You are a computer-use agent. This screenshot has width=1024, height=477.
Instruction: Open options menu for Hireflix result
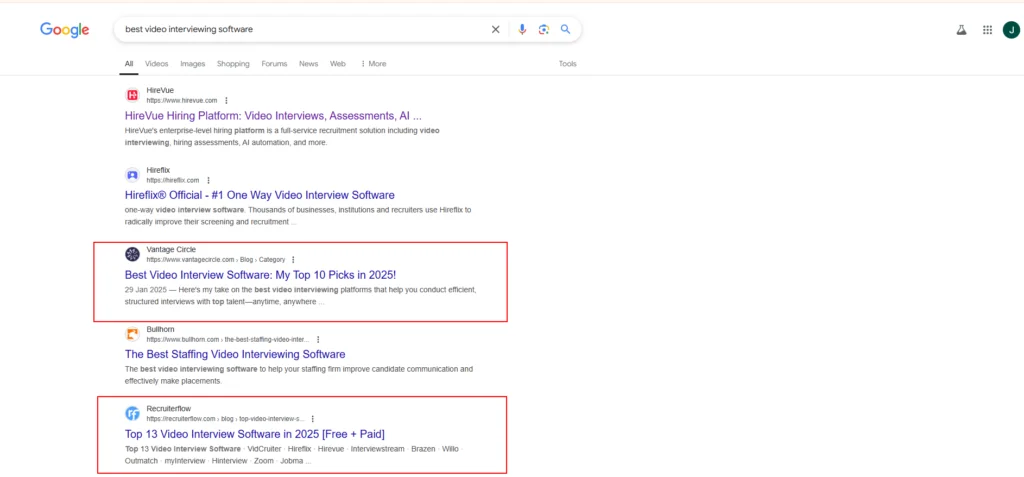208,180
